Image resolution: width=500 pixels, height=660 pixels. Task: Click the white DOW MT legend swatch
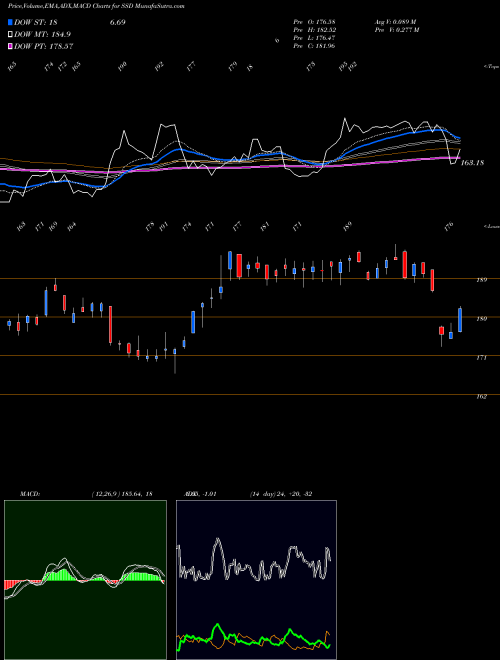11,35
